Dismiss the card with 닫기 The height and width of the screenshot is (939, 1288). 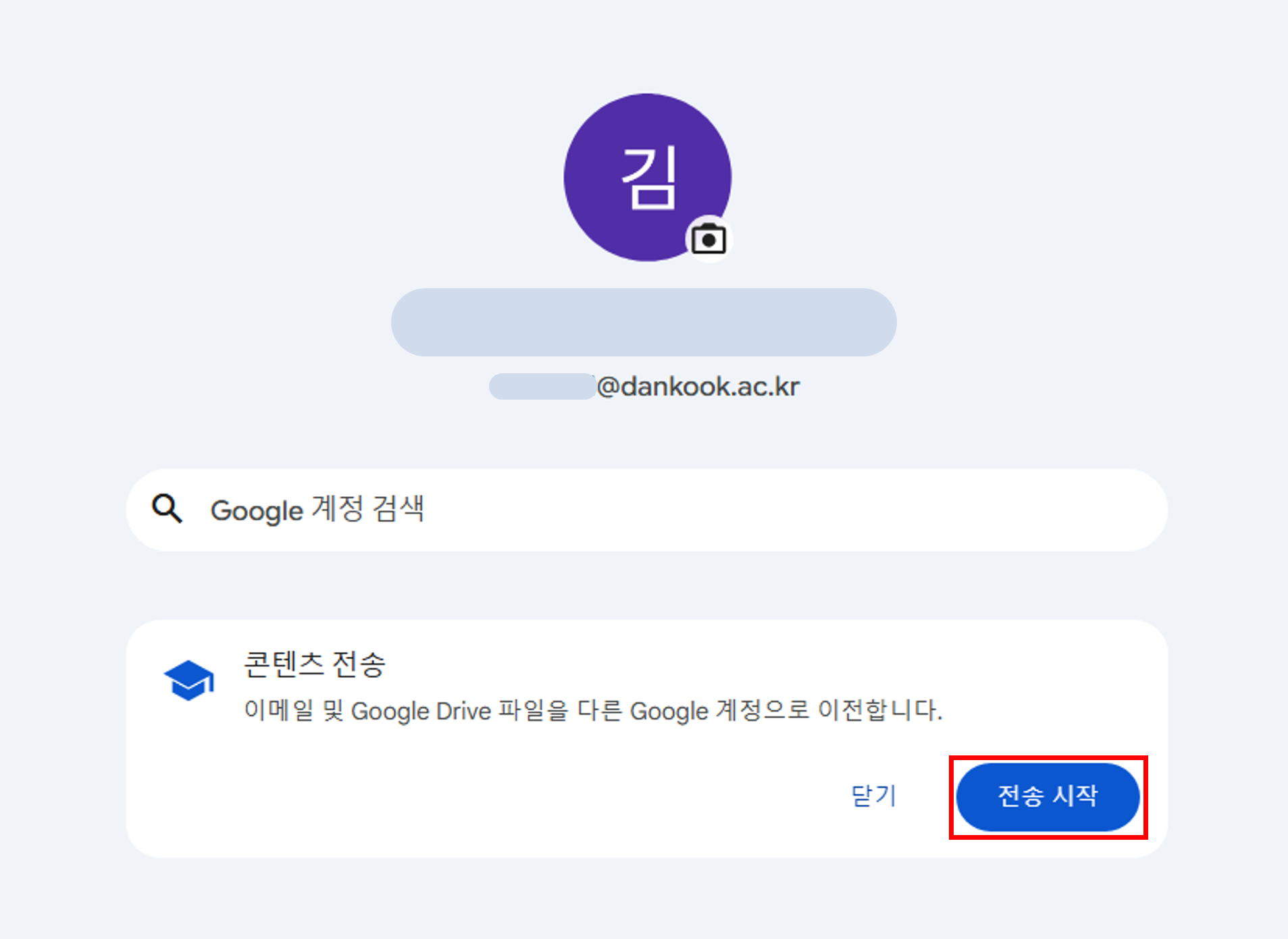tap(873, 796)
